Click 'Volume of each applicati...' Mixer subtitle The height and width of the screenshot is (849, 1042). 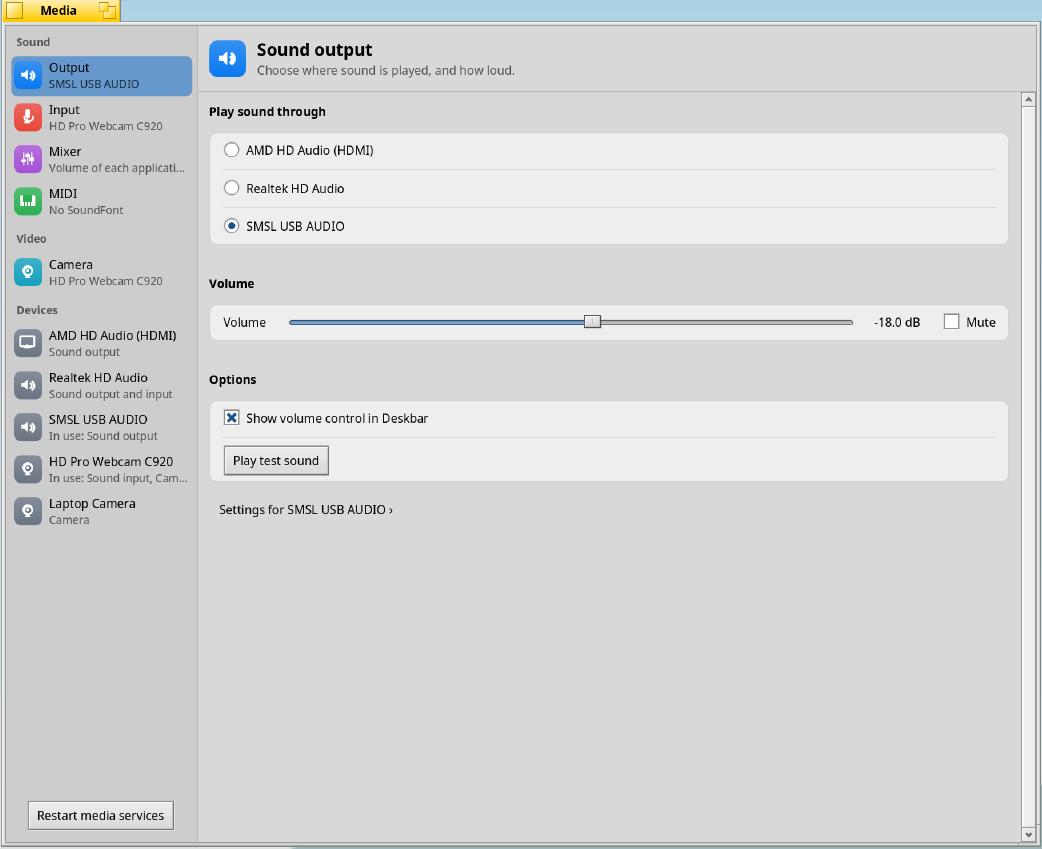(116, 168)
